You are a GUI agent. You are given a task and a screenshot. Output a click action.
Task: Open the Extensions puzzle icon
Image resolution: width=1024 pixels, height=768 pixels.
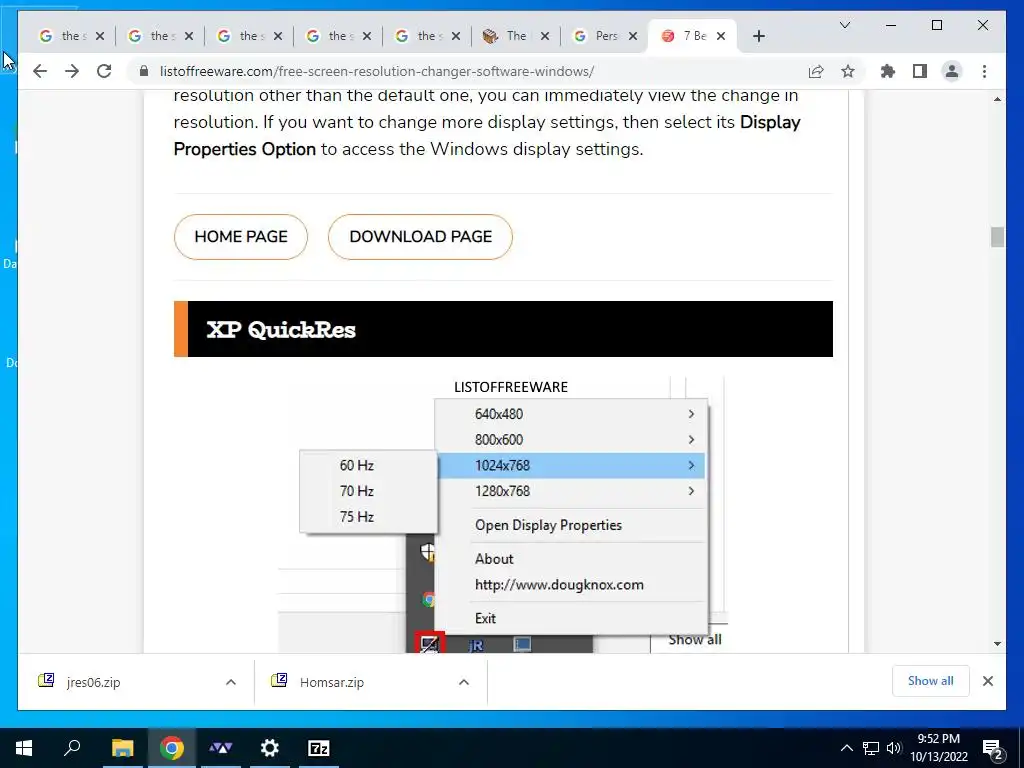[888, 71]
